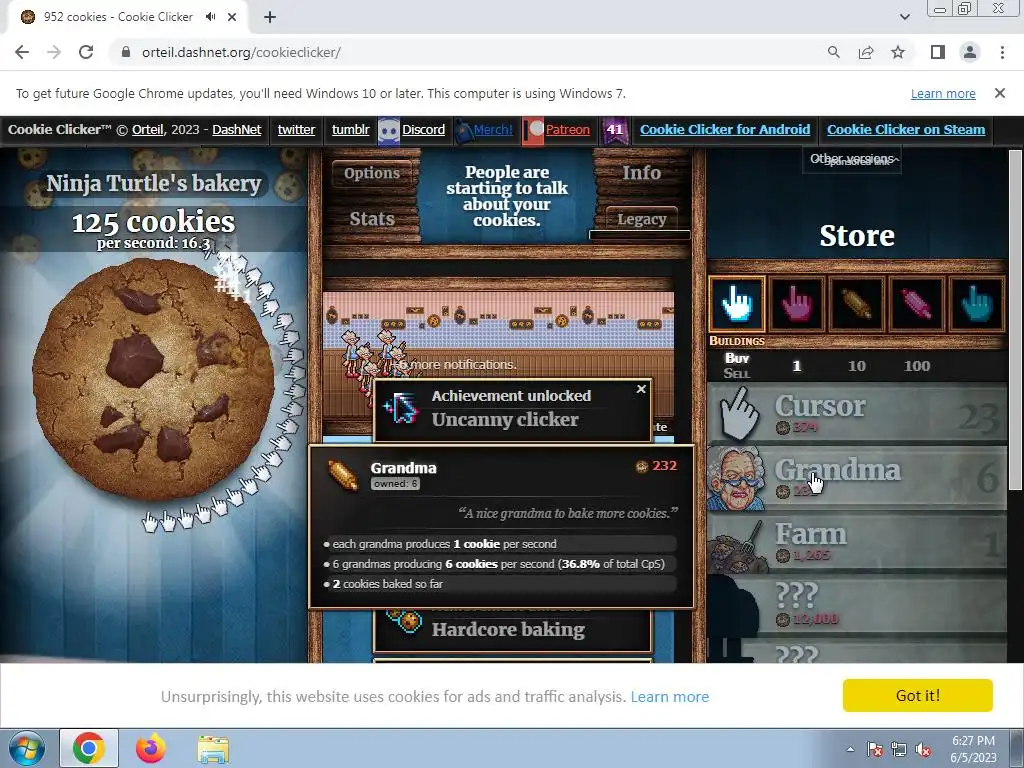The image size is (1024, 768).
Task: Open the Orteil link
Action: (x=148, y=129)
